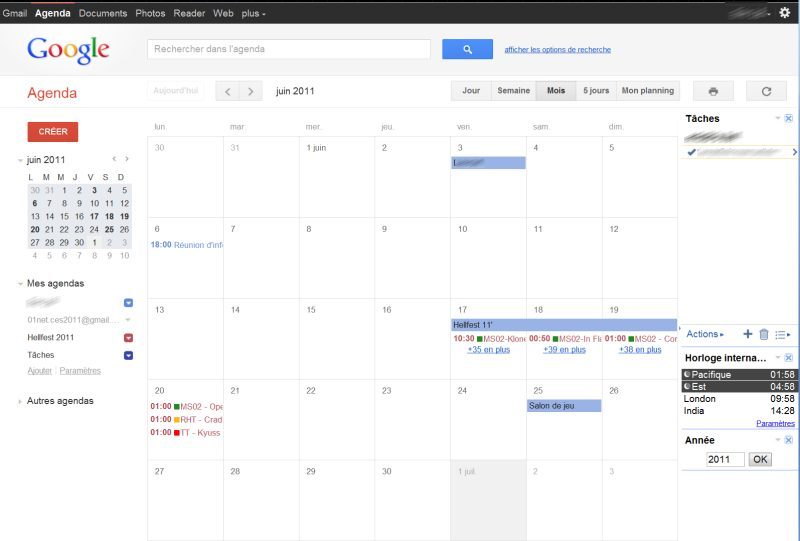This screenshot has width=800, height=541.
Task: Open the settings gear icon
Action: click(x=784, y=13)
